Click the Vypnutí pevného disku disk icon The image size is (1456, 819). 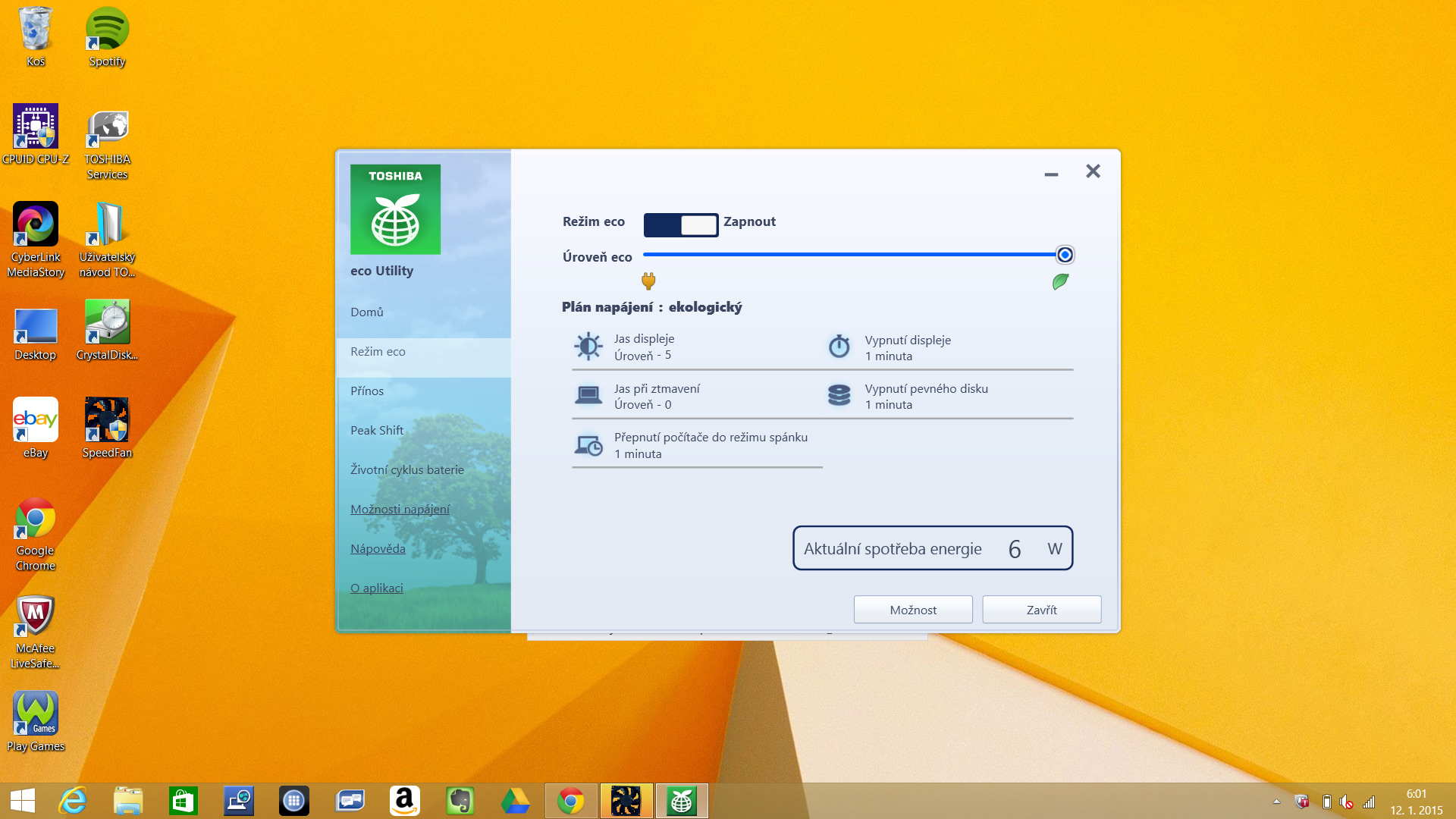pyautogui.click(x=839, y=395)
